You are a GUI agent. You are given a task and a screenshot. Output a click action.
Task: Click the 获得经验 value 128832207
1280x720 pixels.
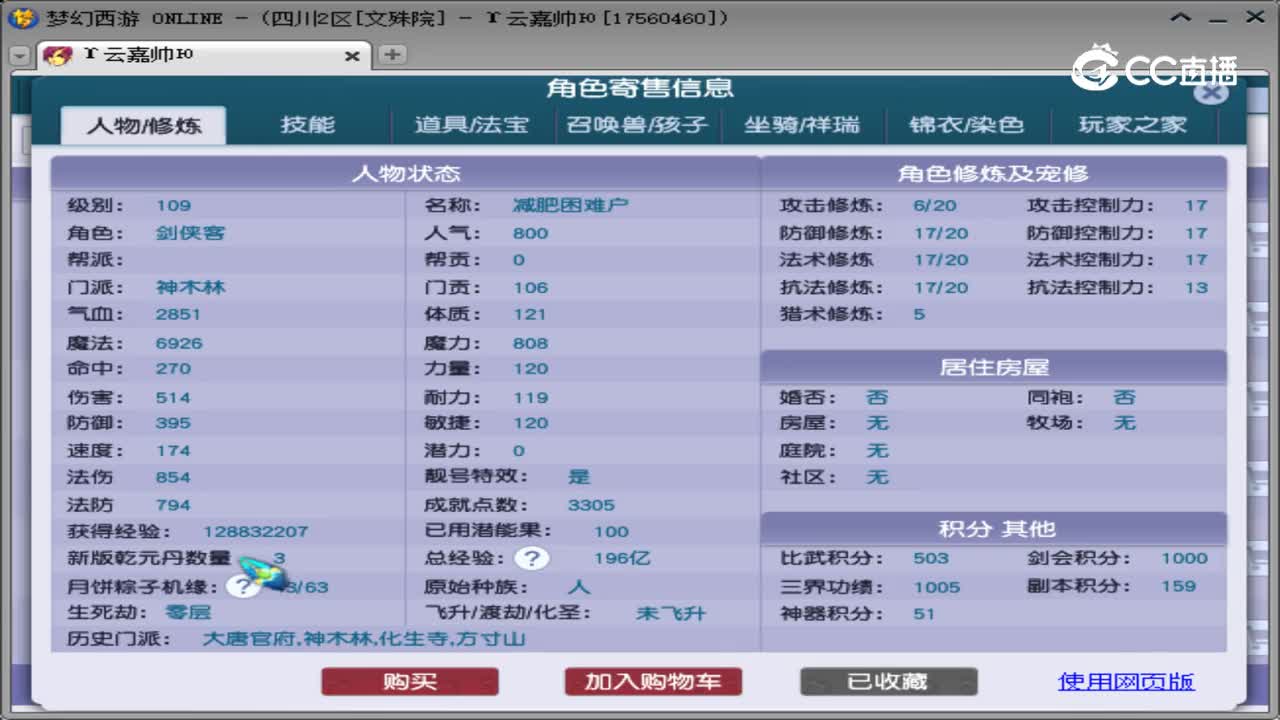[x=255, y=531]
